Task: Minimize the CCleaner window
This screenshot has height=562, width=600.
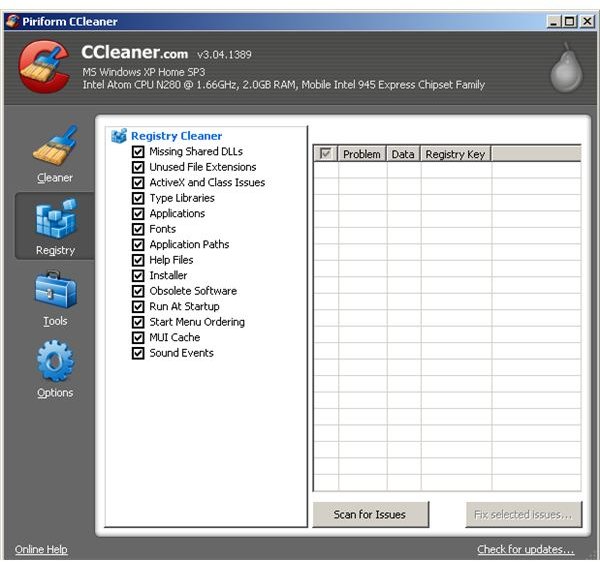Action: tap(553, 21)
